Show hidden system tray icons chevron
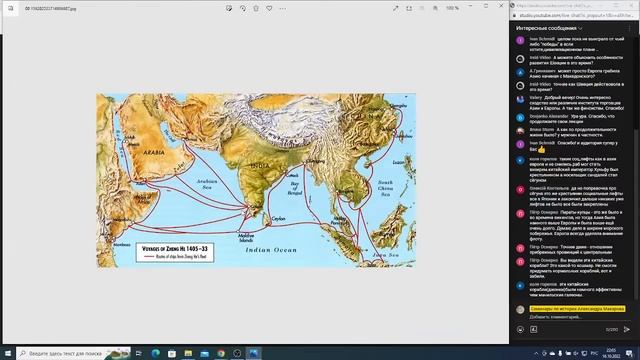640x360 pixels. tap(536, 353)
